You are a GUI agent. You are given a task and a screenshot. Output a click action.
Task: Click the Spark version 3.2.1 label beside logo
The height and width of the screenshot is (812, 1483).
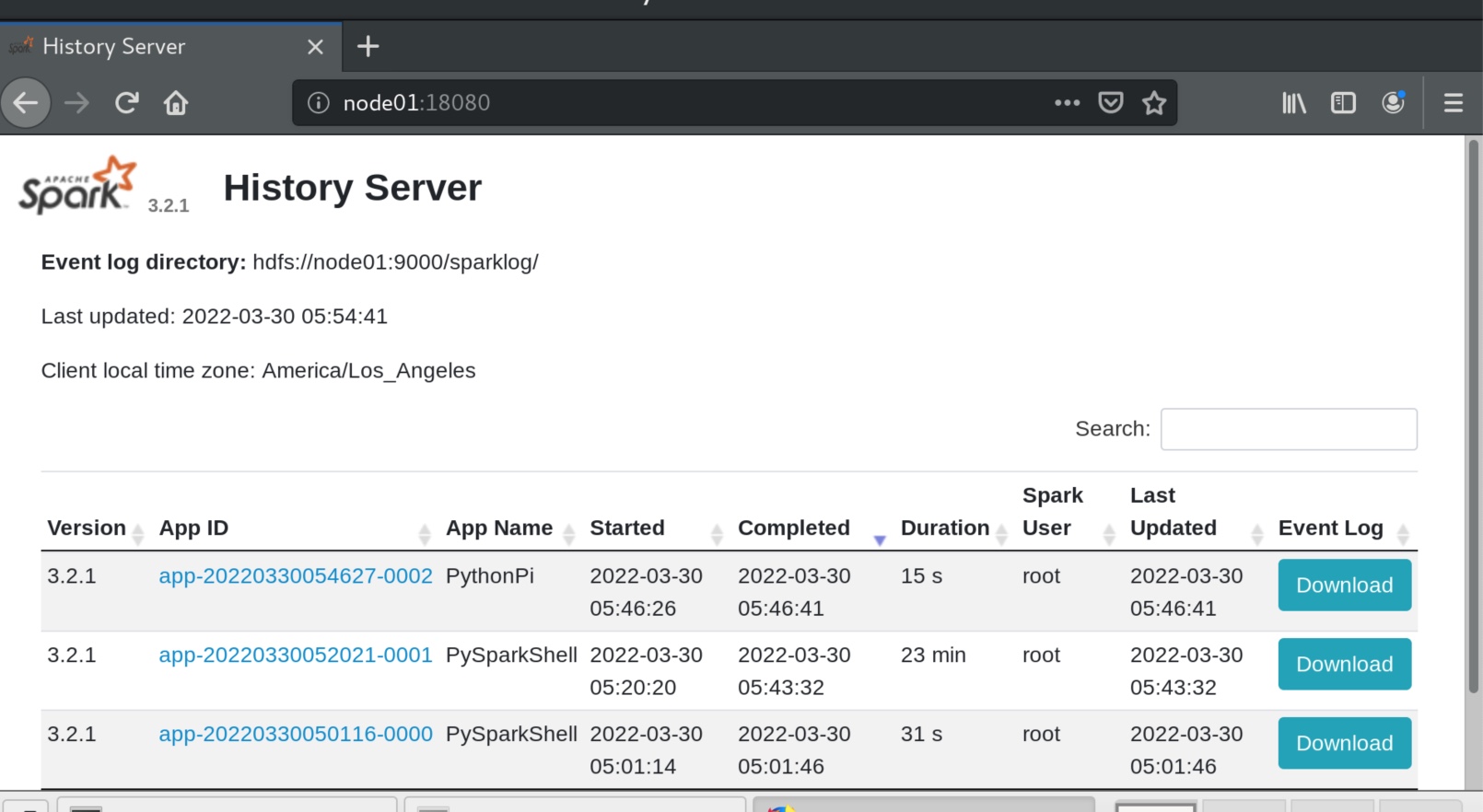169,205
